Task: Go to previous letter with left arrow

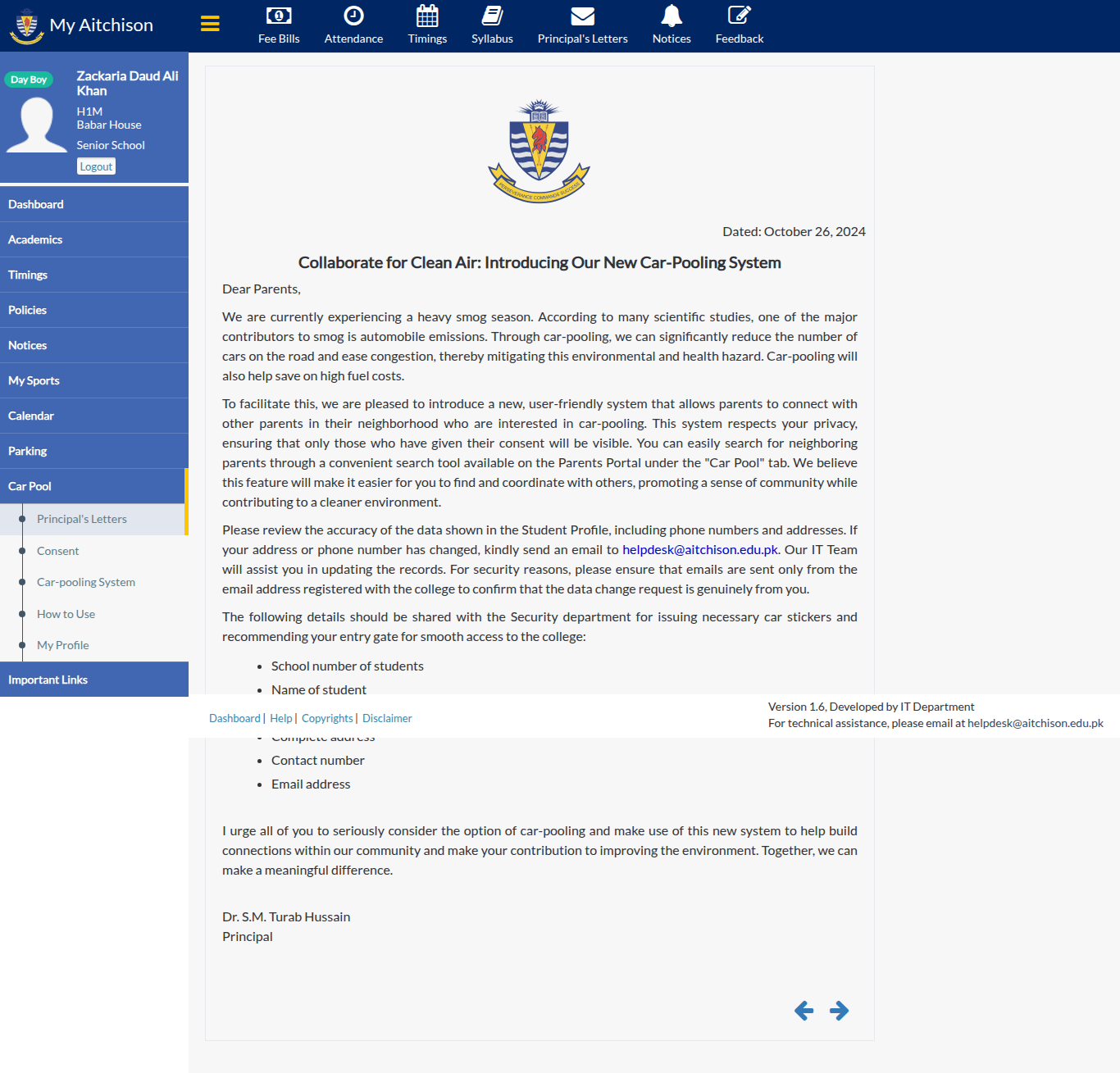Action: click(804, 1011)
